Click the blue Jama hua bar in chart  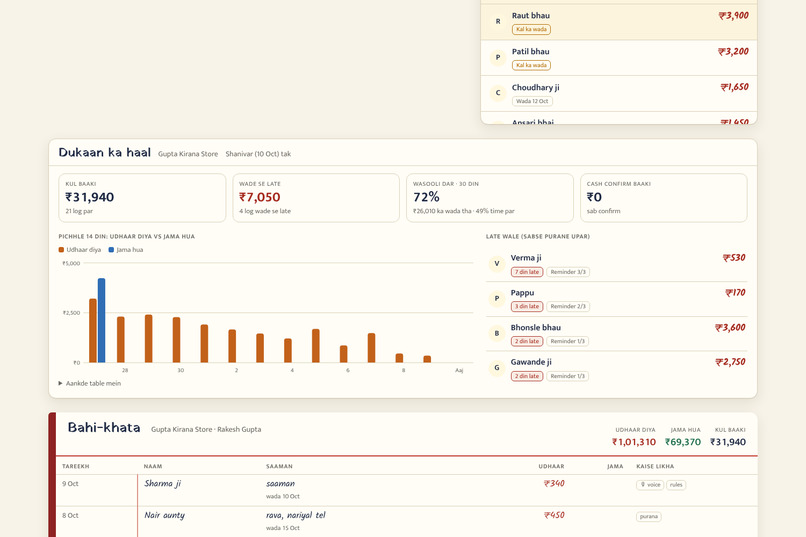point(101,320)
